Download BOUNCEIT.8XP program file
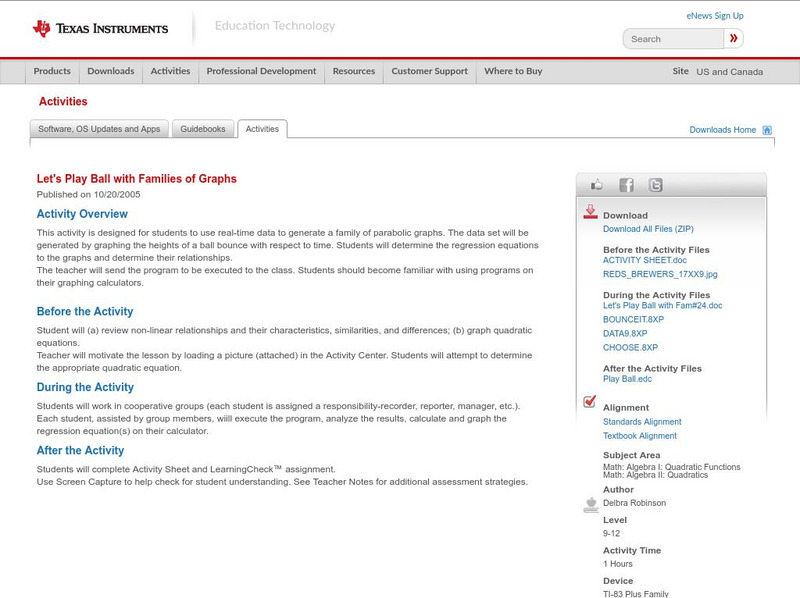This screenshot has height=598, width=800. click(x=633, y=319)
